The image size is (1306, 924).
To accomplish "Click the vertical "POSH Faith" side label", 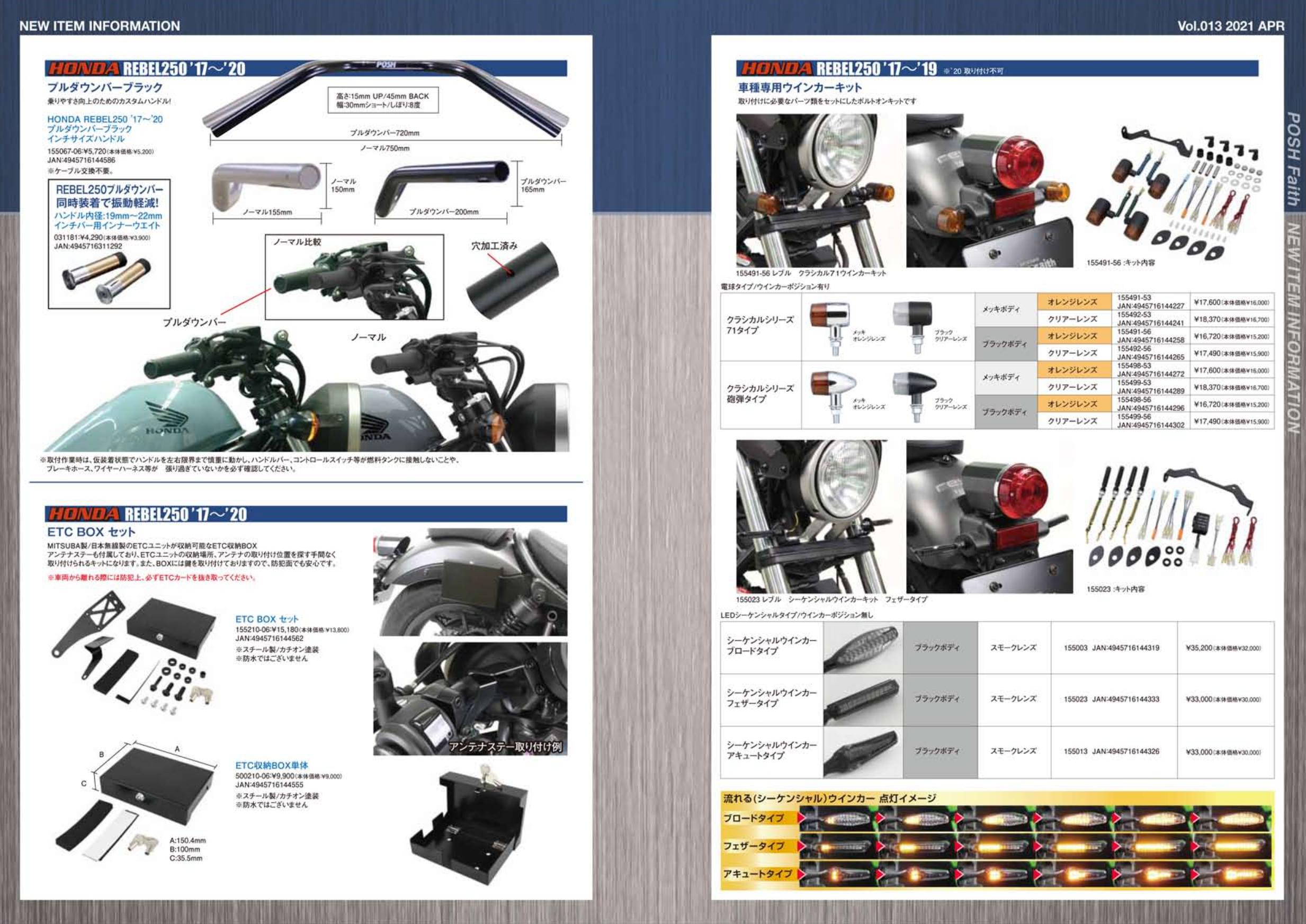I will coord(1293,158).
